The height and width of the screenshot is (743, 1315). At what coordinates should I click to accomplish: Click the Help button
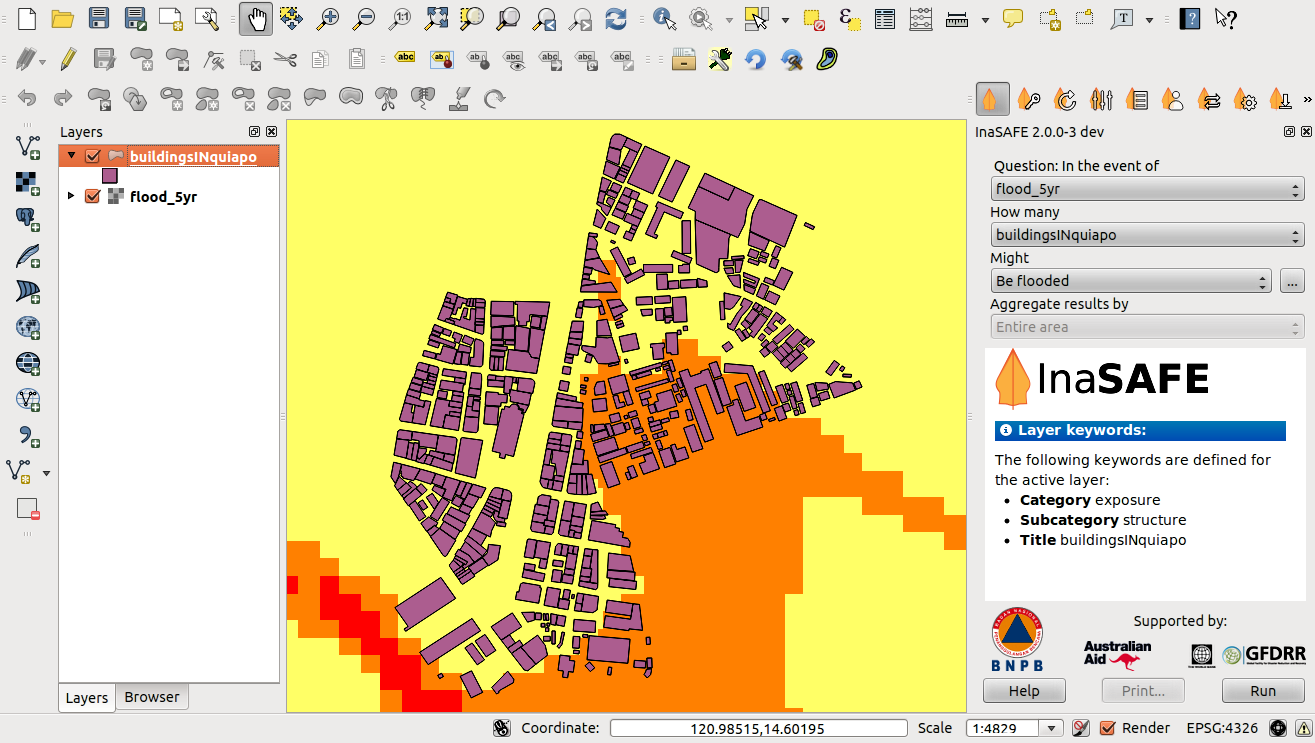1024,691
